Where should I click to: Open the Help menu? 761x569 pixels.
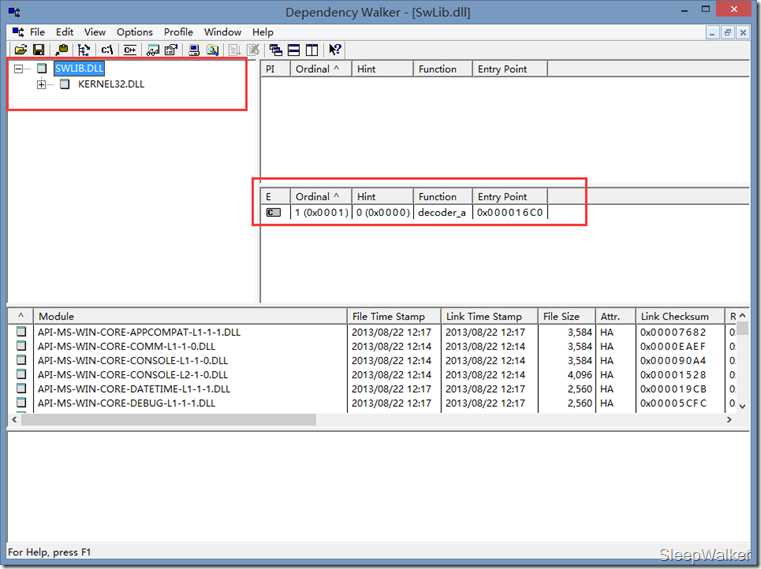point(263,32)
